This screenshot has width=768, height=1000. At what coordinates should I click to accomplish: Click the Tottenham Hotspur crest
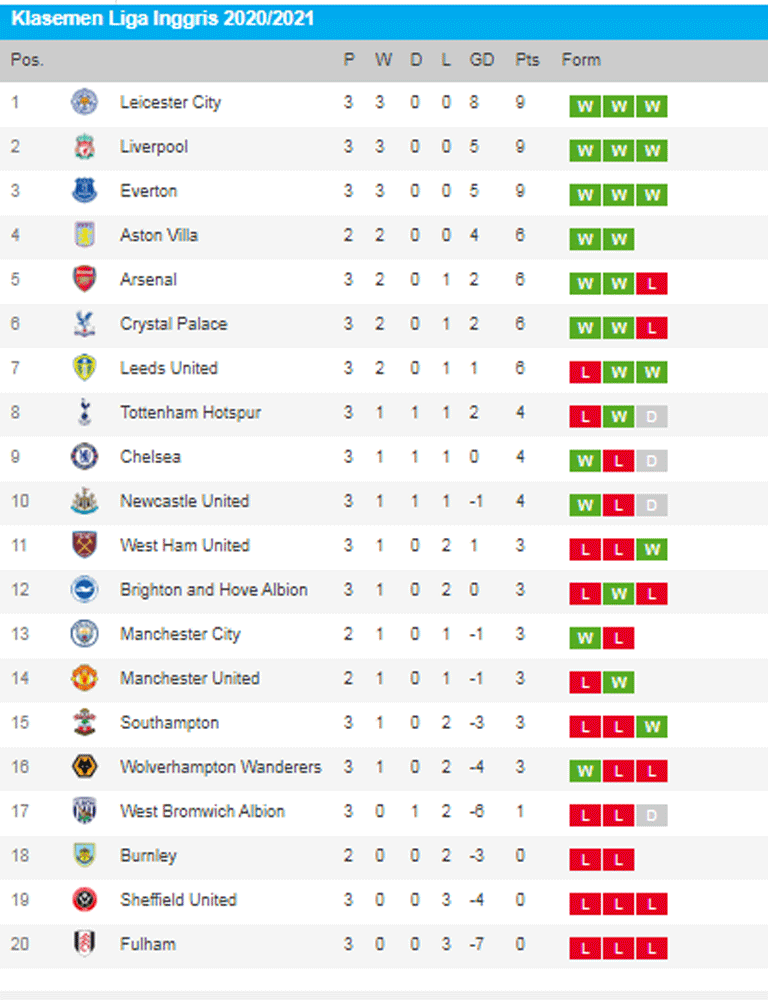(x=84, y=413)
